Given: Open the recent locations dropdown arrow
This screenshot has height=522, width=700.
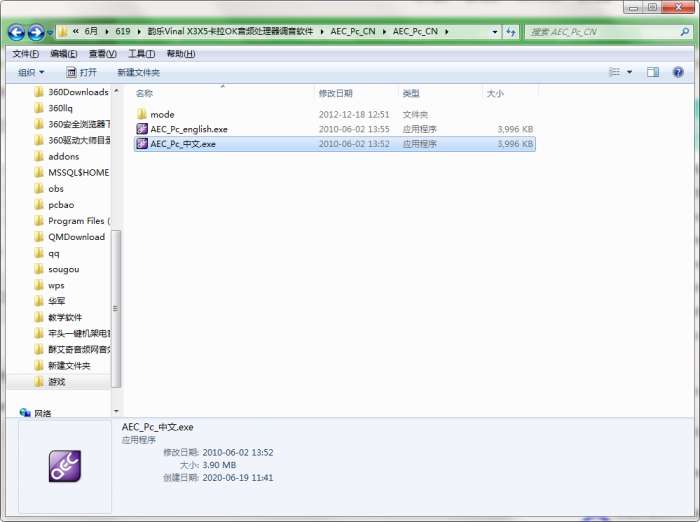Looking at the screenshot, I should [x=50, y=33].
